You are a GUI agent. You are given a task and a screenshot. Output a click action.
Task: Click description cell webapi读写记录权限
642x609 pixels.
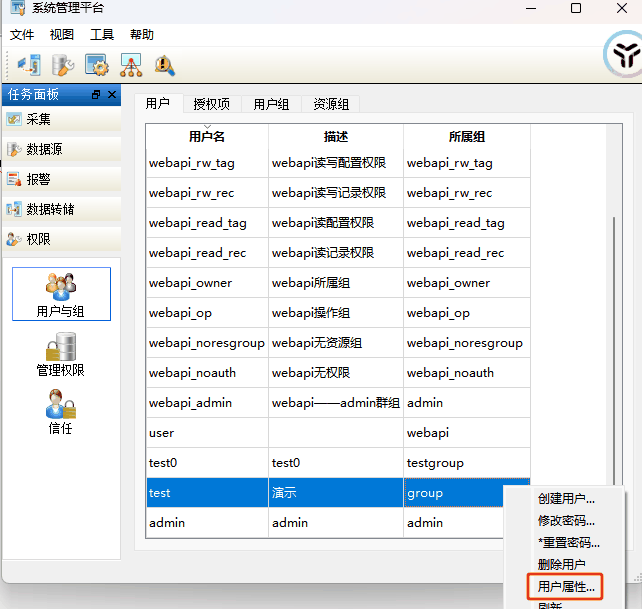(336, 193)
